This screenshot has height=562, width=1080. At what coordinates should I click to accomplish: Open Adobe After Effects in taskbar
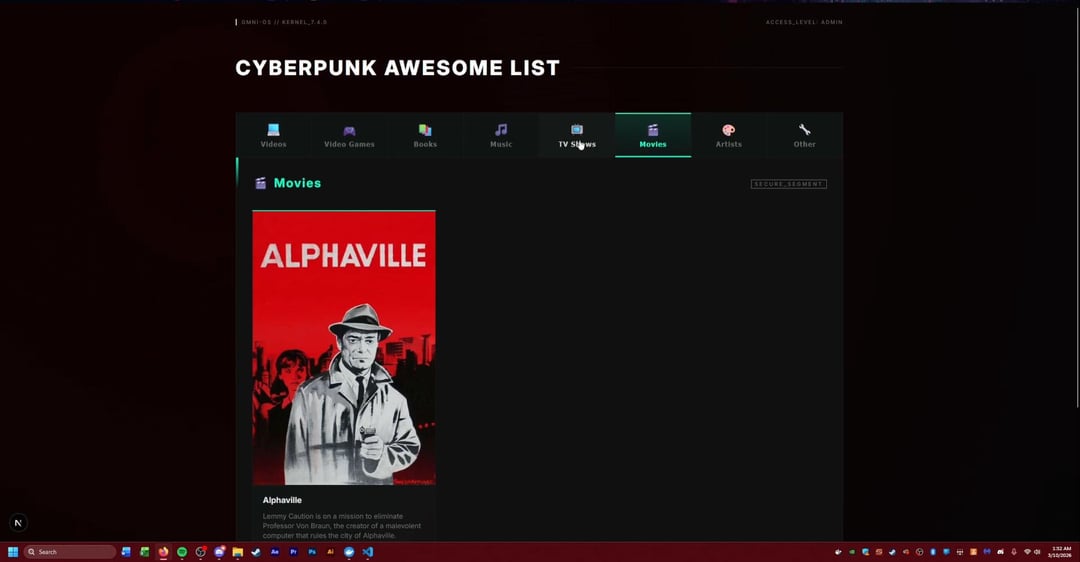[x=275, y=552]
